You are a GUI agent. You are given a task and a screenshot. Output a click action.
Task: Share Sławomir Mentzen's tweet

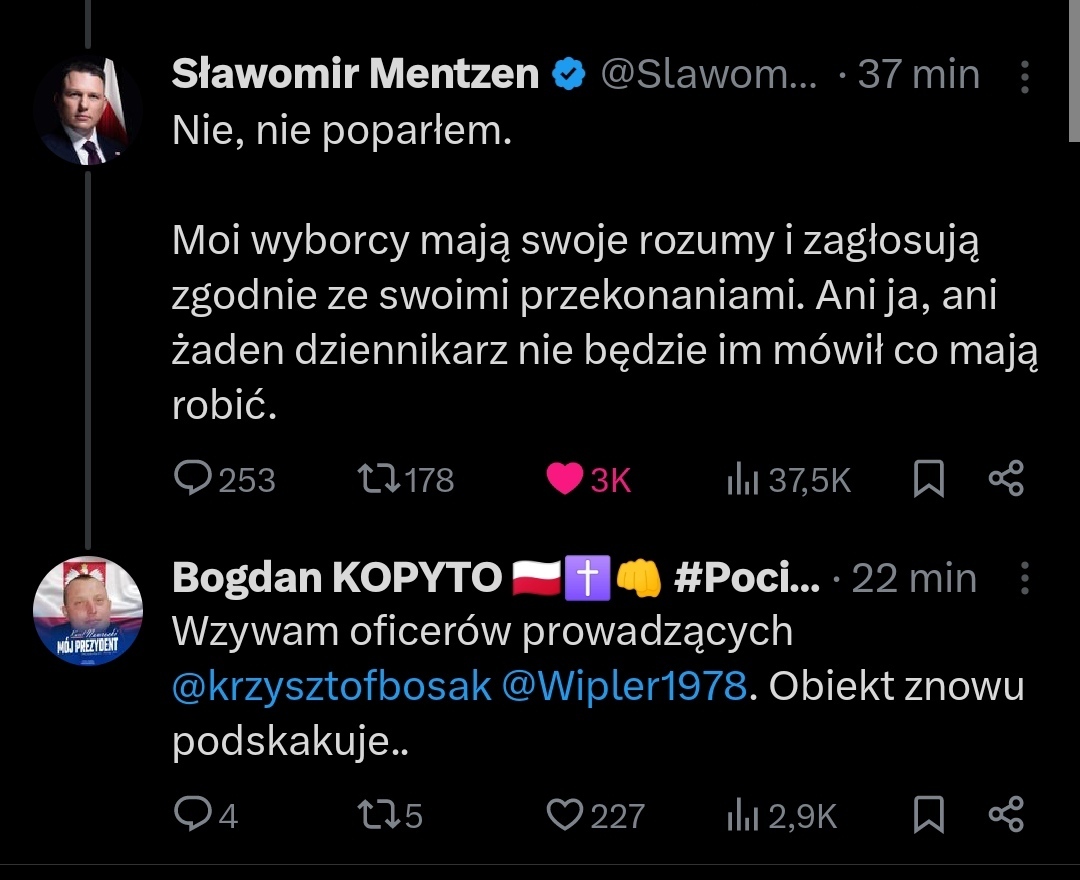[x=1006, y=480]
